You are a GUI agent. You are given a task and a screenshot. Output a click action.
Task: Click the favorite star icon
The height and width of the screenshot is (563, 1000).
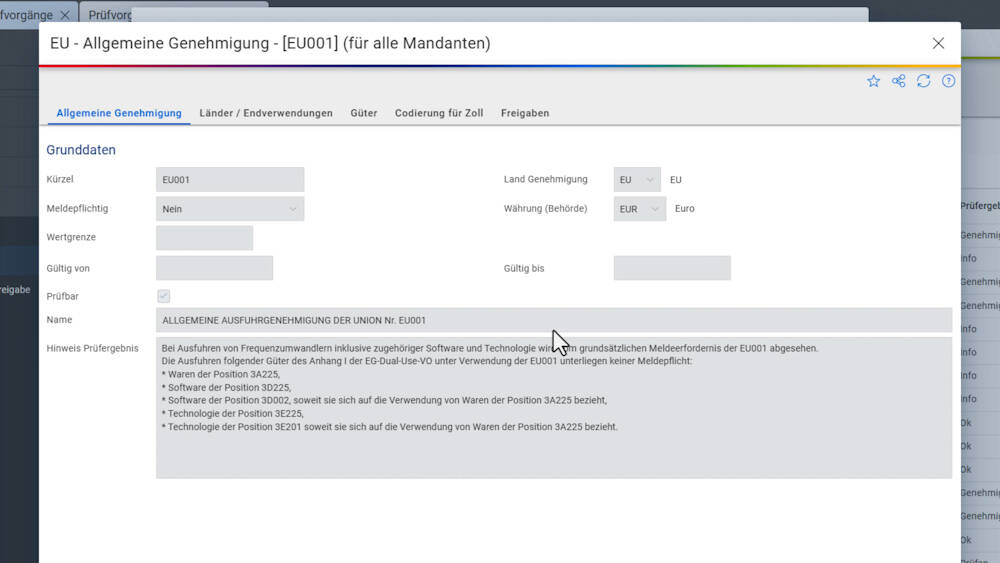873,81
